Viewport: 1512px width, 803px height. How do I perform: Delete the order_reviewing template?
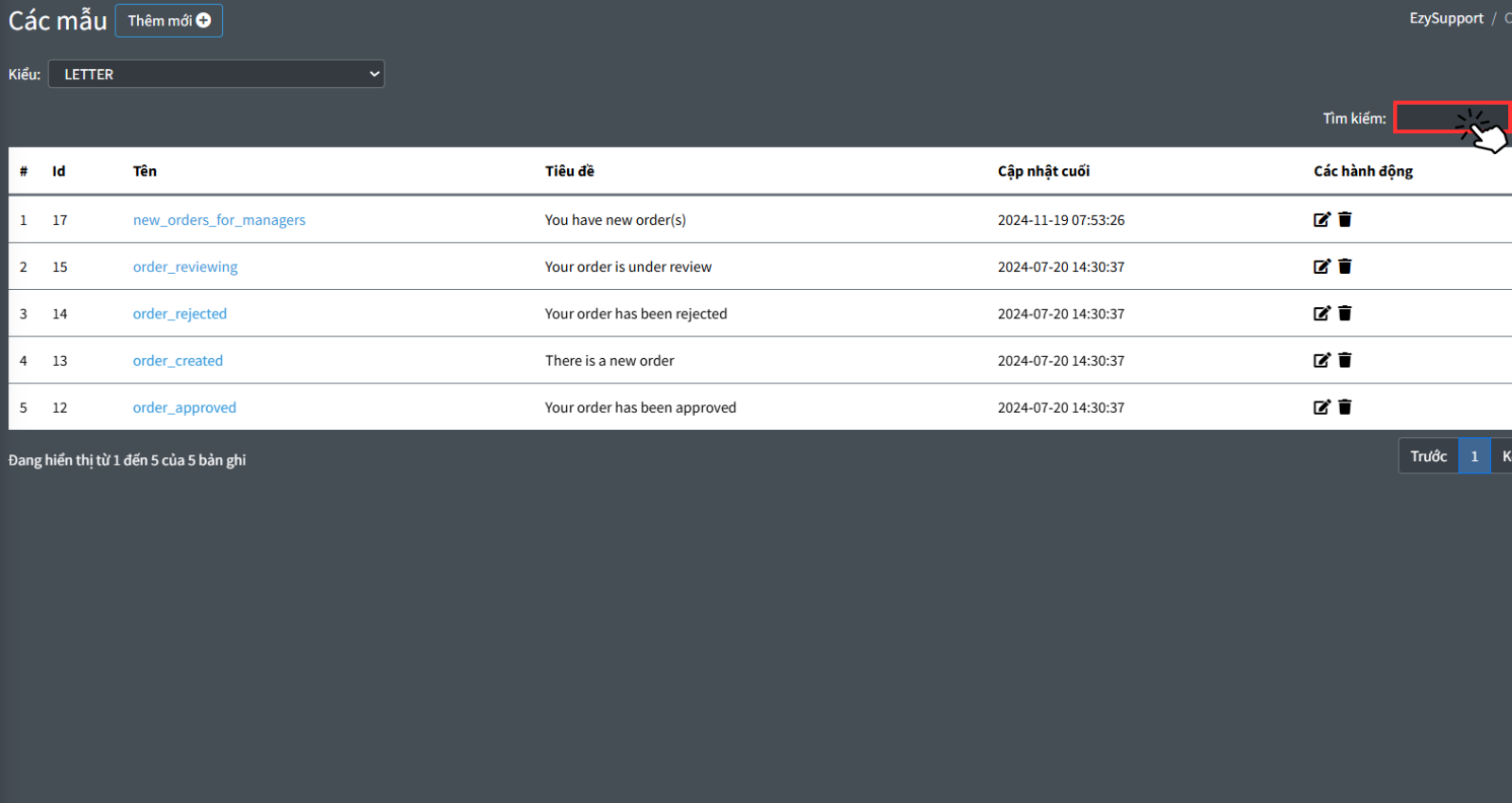tap(1345, 266)
